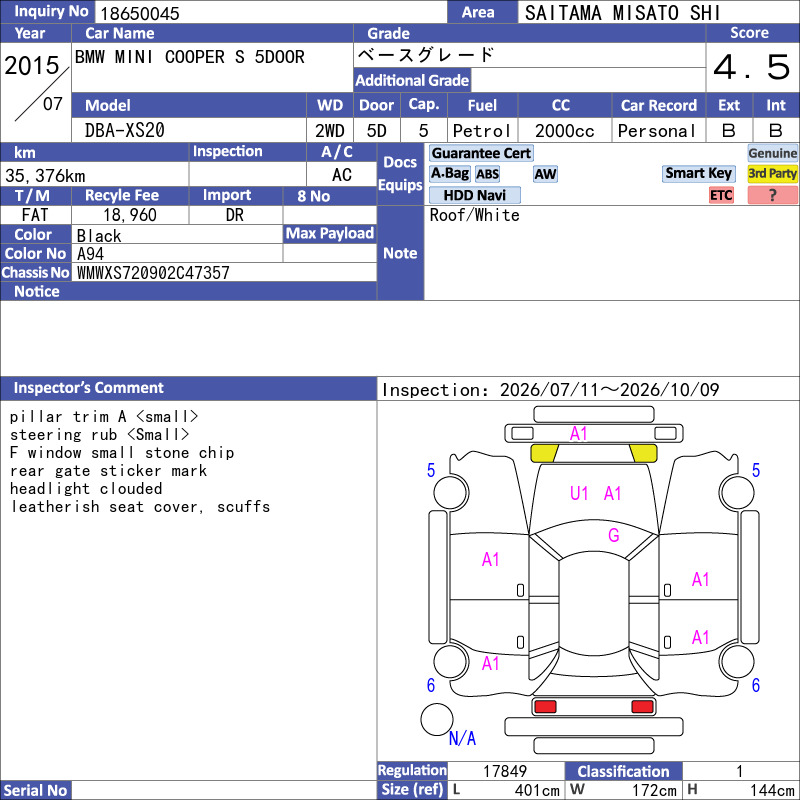The image size is (800, 800).
Task: Click the red ETC badge
Action: point(721,195)
